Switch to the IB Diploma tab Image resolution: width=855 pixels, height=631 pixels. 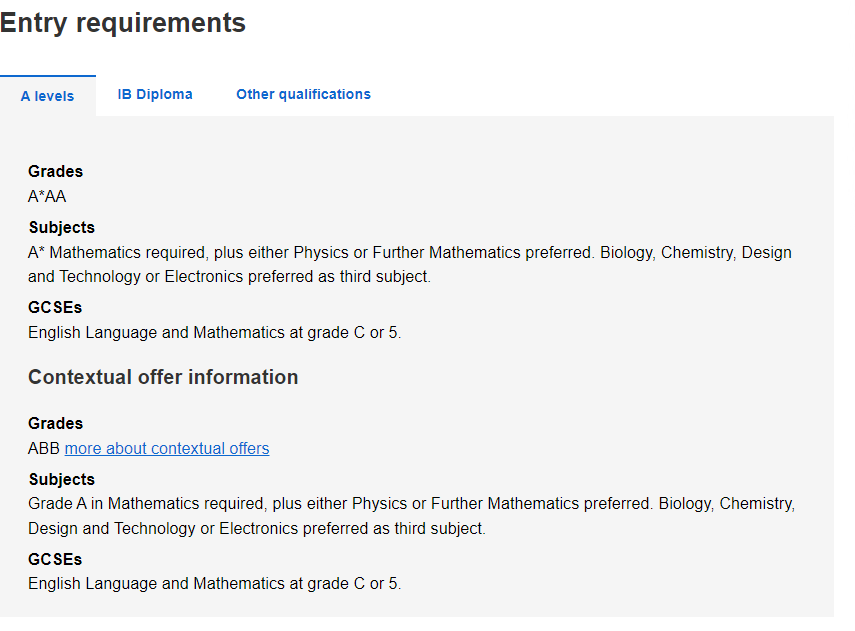(x=155, y=94)
